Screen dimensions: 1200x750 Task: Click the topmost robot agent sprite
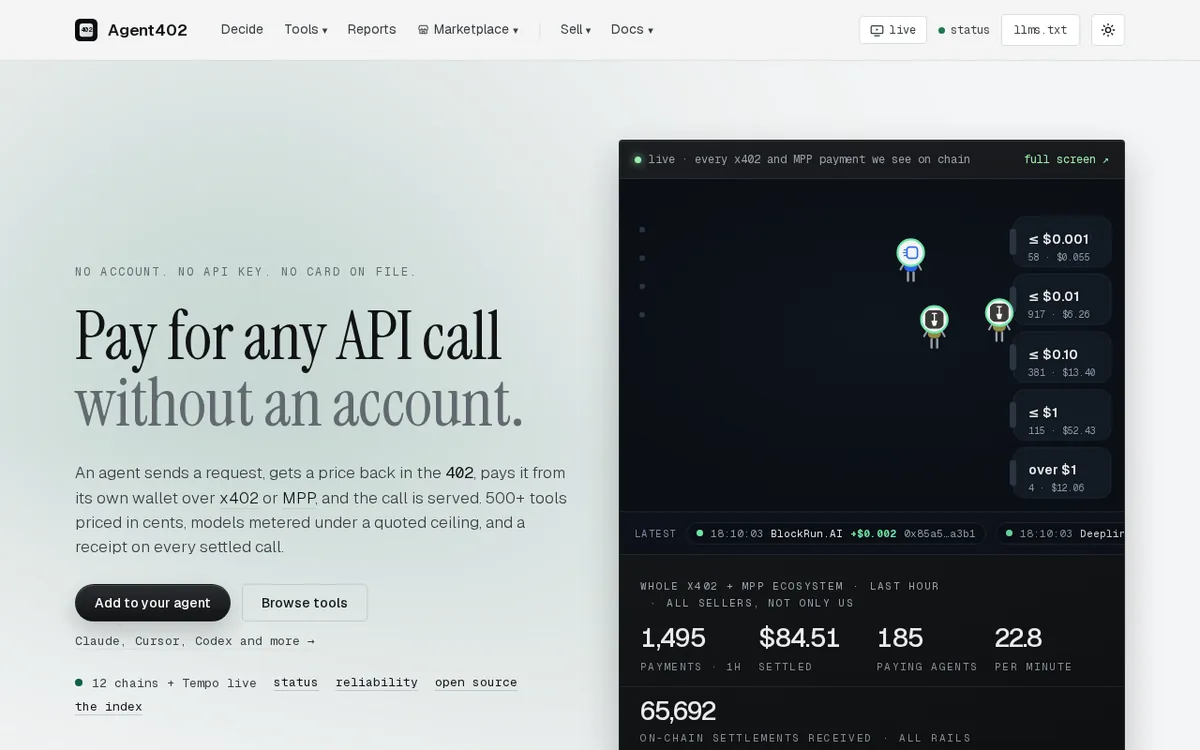(x=910, y=259)
